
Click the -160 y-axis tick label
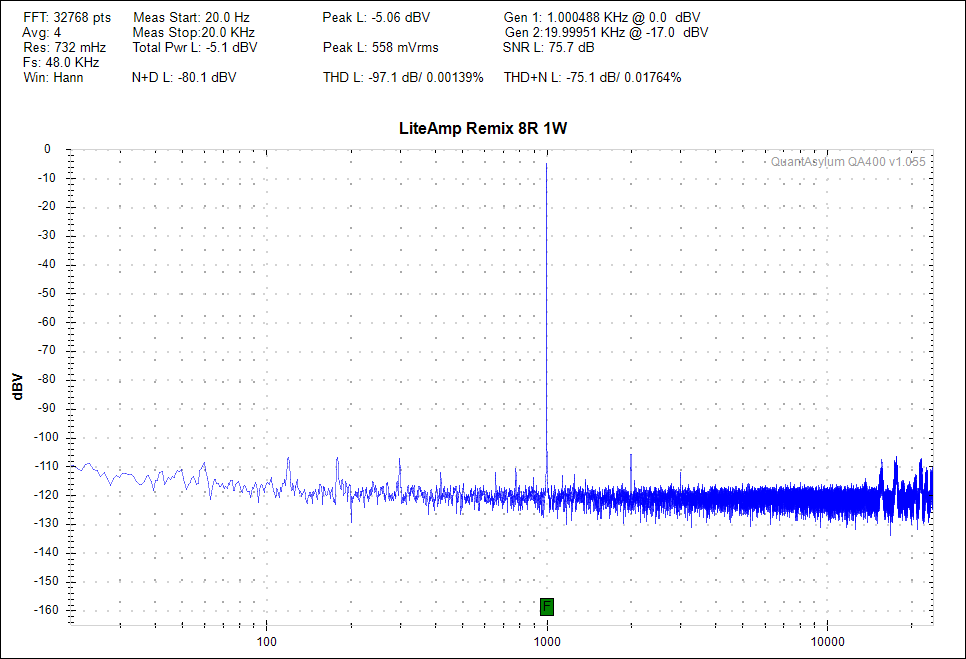tap(45, 610)
